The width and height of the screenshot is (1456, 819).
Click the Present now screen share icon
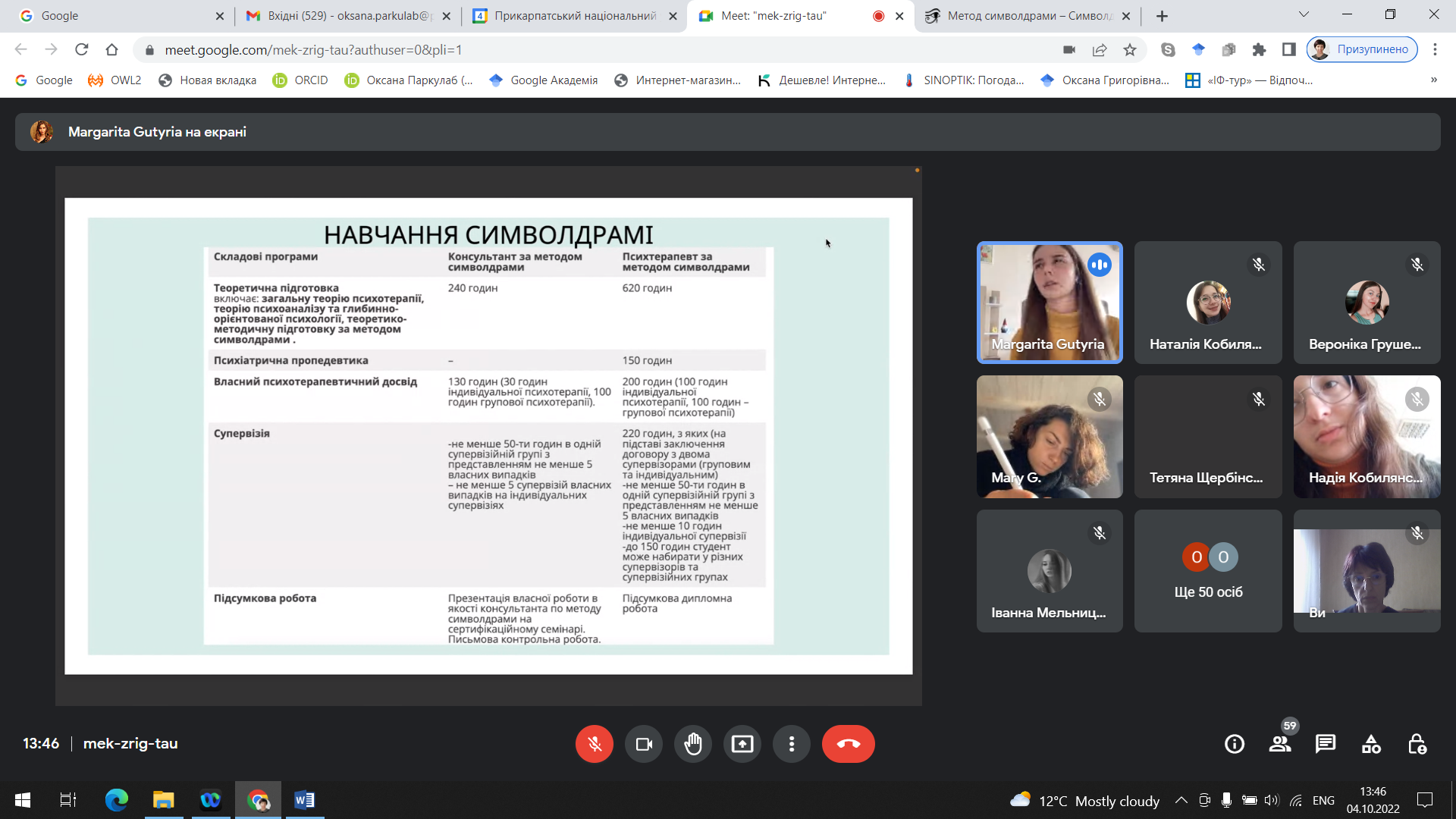coord(742,744)
